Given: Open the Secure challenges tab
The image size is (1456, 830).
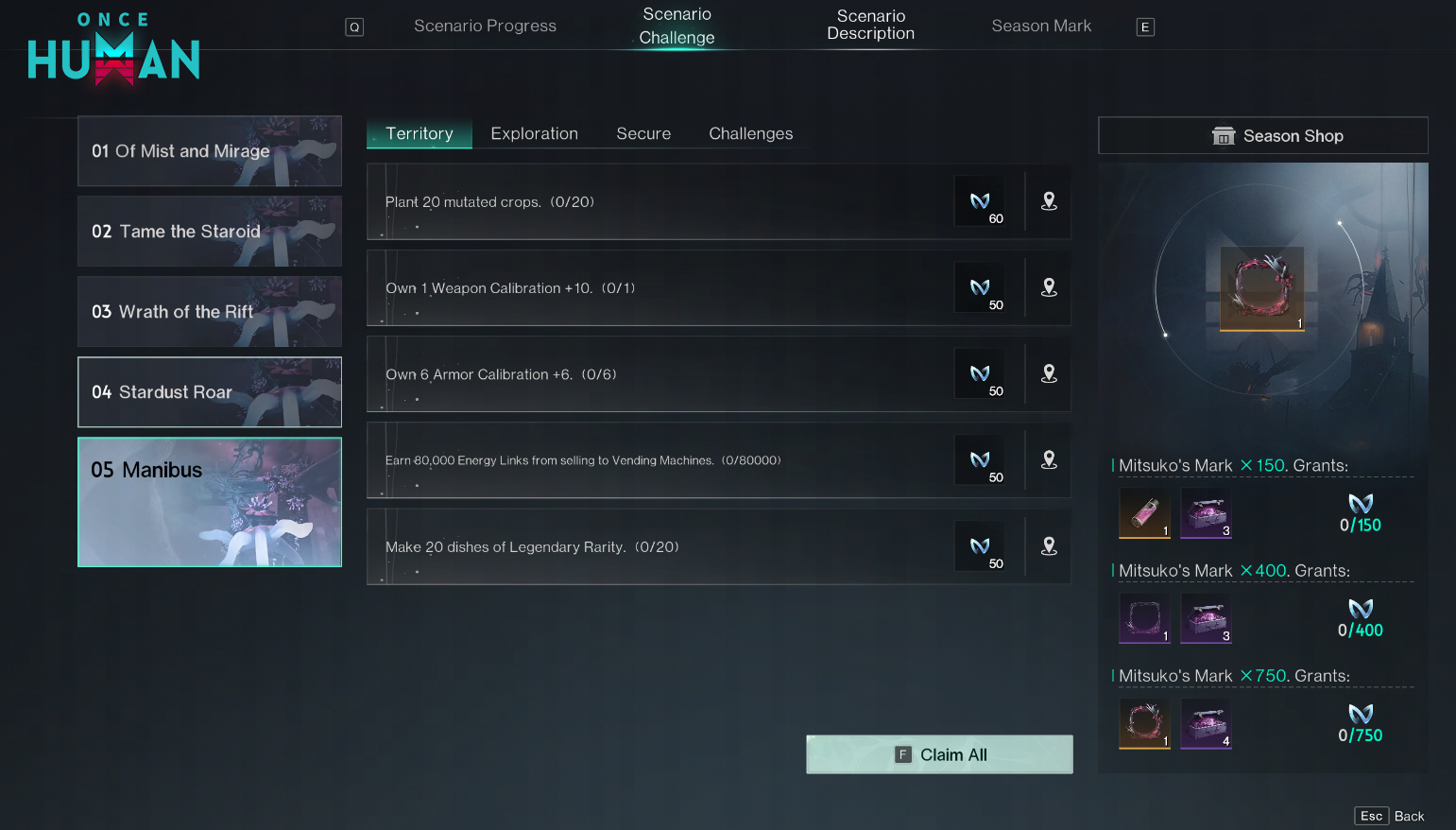Looking at the screenshot, I should click(643, 133).
